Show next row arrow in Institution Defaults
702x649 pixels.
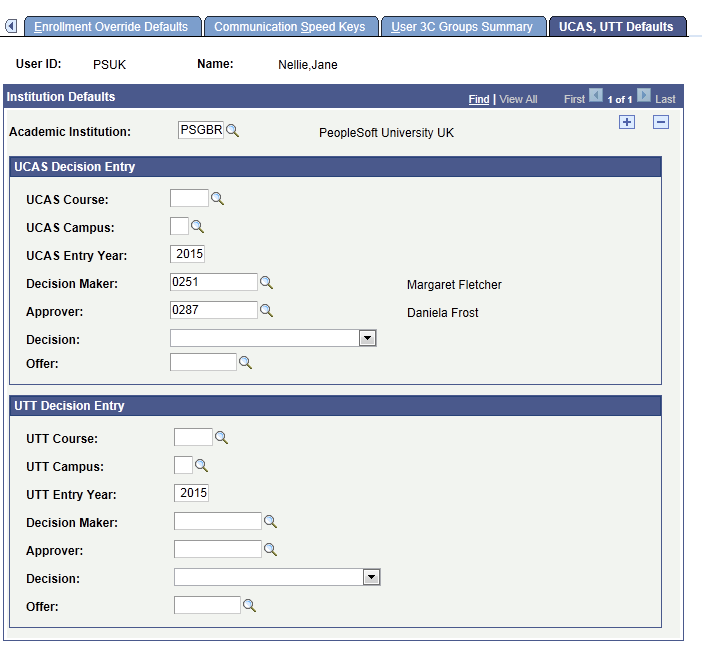pyautogui.click(x=644, y=95)
